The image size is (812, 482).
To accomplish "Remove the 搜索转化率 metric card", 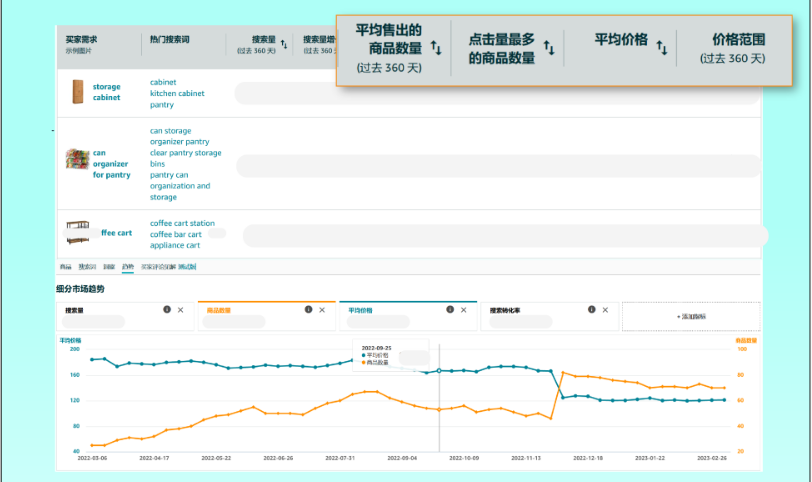I will [605, 310].
